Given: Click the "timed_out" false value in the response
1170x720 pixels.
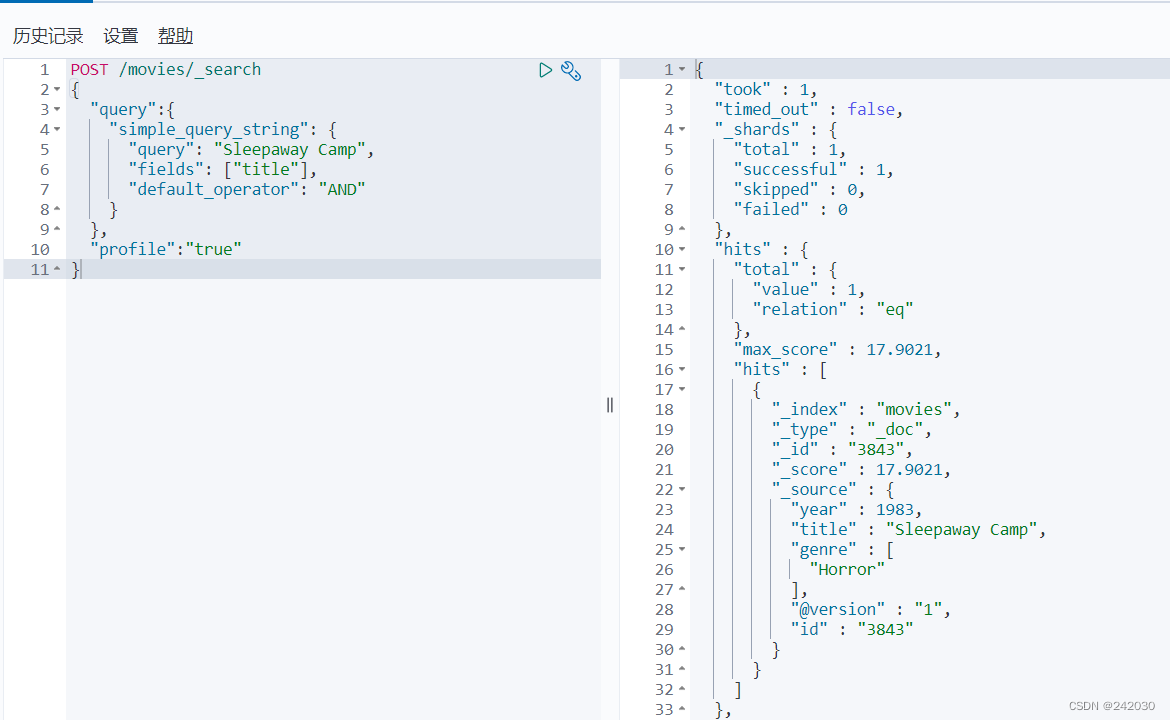Looking at the screenshot, I should [x=871, y=110].
